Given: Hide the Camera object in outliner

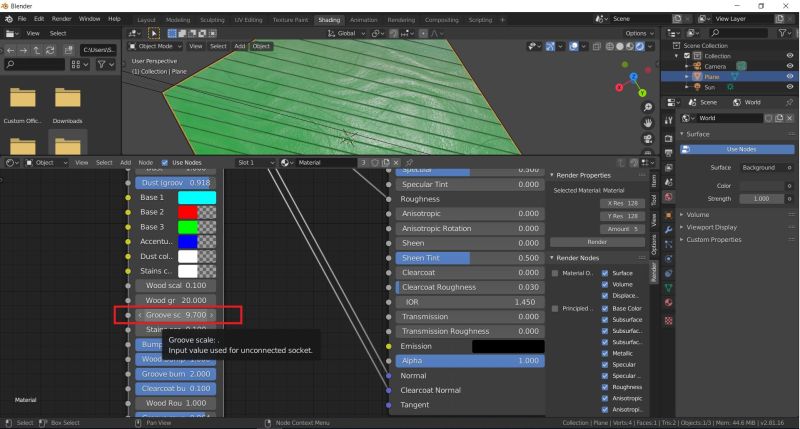Looking at the screenshot, I should click(x=790, y=66).
